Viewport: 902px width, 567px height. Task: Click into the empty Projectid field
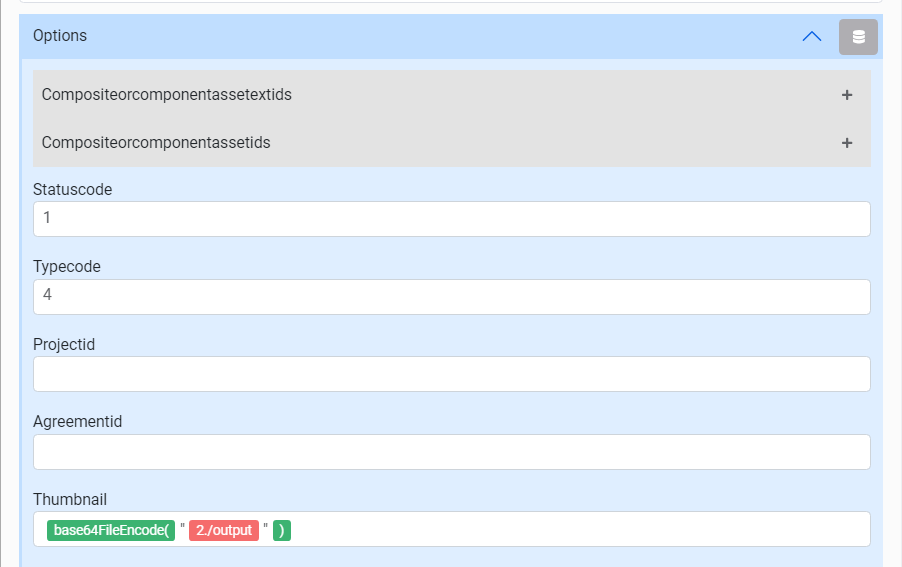[x=451, y=374]
